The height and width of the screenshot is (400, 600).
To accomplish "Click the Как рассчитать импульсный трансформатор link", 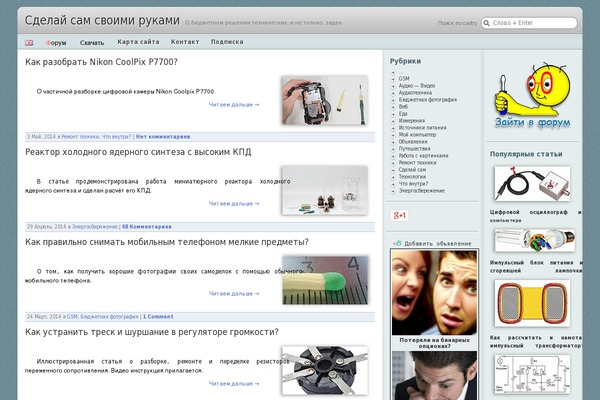I will click(x=536, y=341).
